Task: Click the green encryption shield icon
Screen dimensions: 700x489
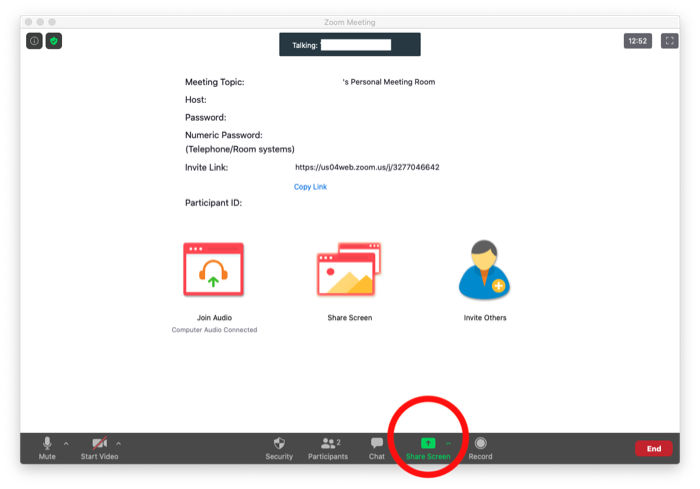Action: coord(54,41)
